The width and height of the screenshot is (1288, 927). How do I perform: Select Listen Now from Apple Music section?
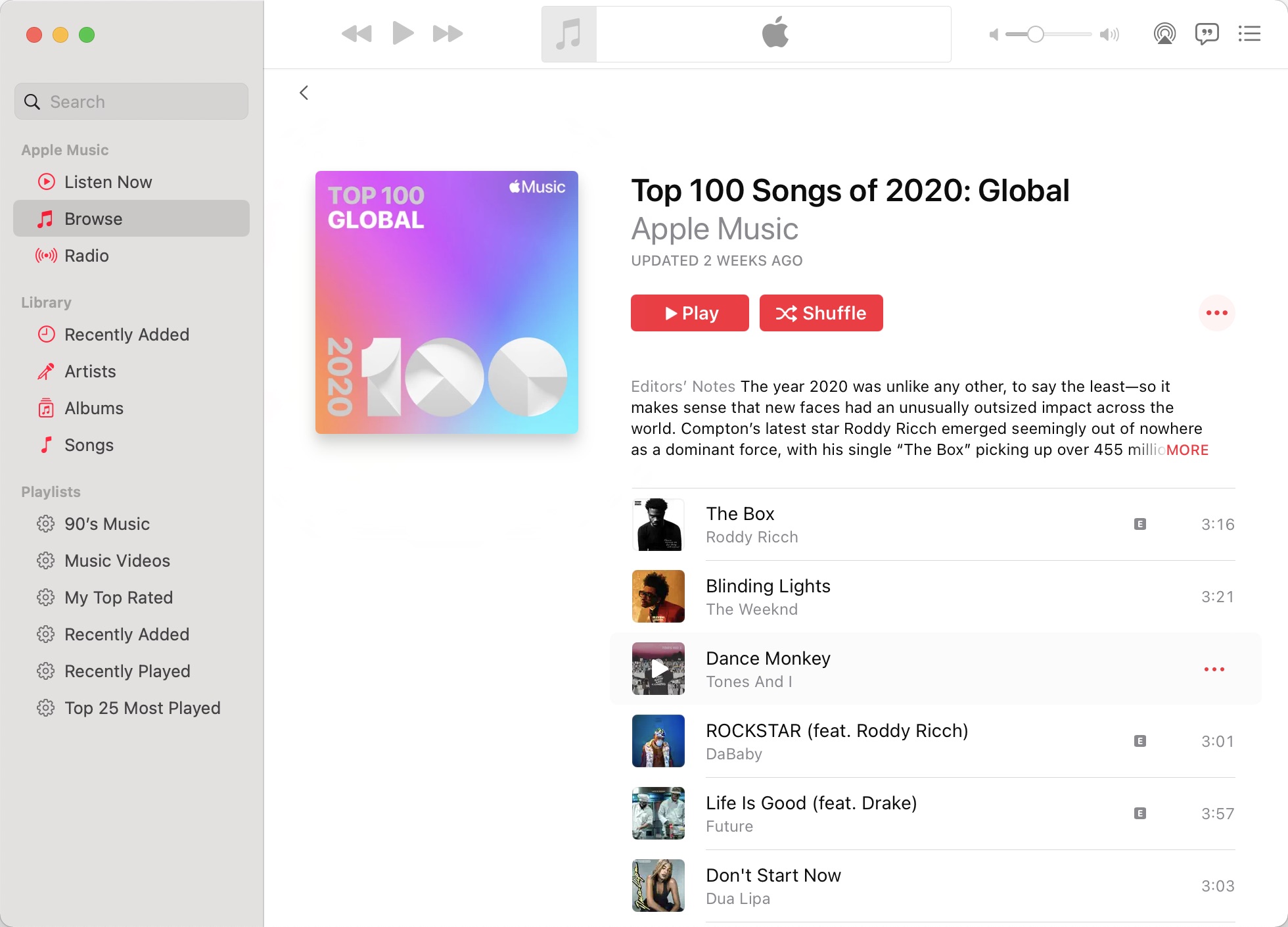107,181
